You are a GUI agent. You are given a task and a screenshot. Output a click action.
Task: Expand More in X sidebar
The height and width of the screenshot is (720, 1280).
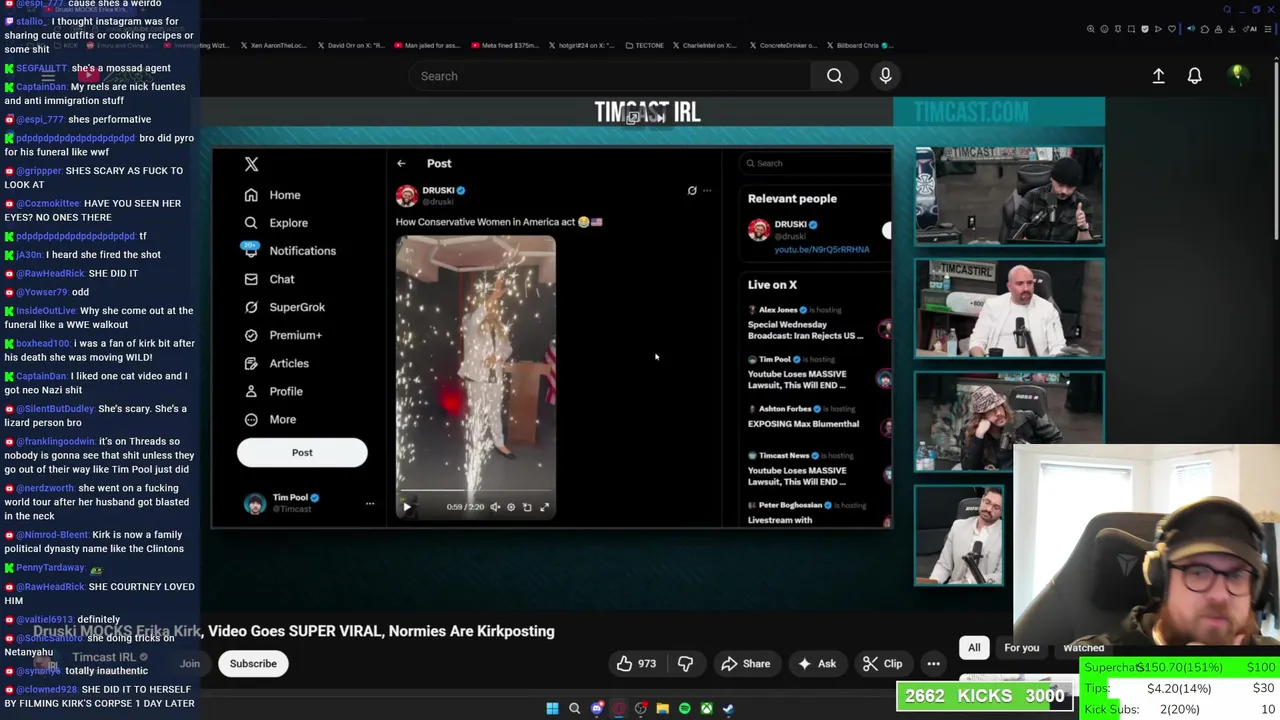coord(270,419)
